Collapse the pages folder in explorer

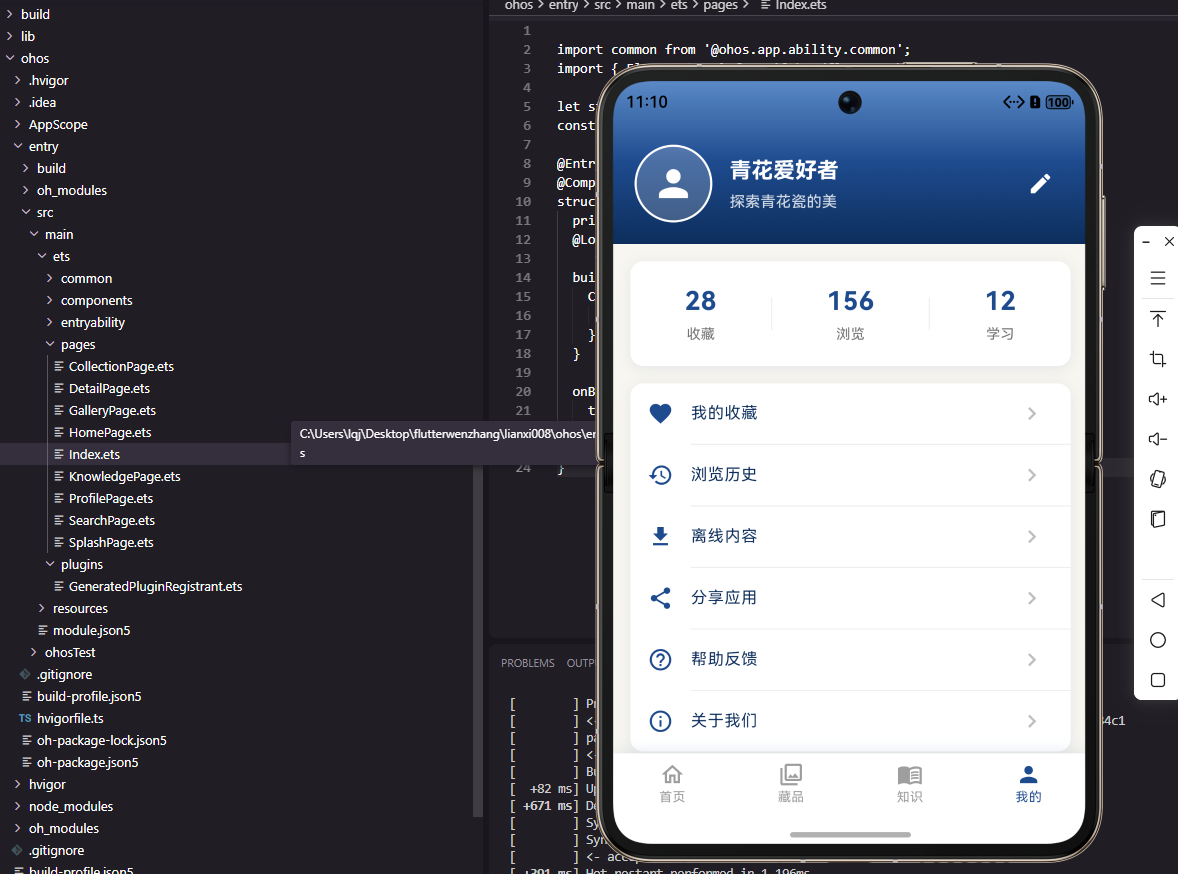pyautogui.click(x=50, y=343)
